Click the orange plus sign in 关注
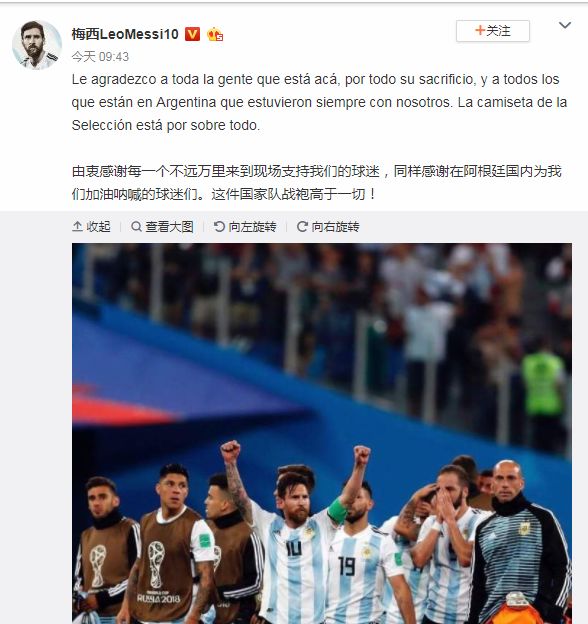588x624 pixels. [480, 31]
